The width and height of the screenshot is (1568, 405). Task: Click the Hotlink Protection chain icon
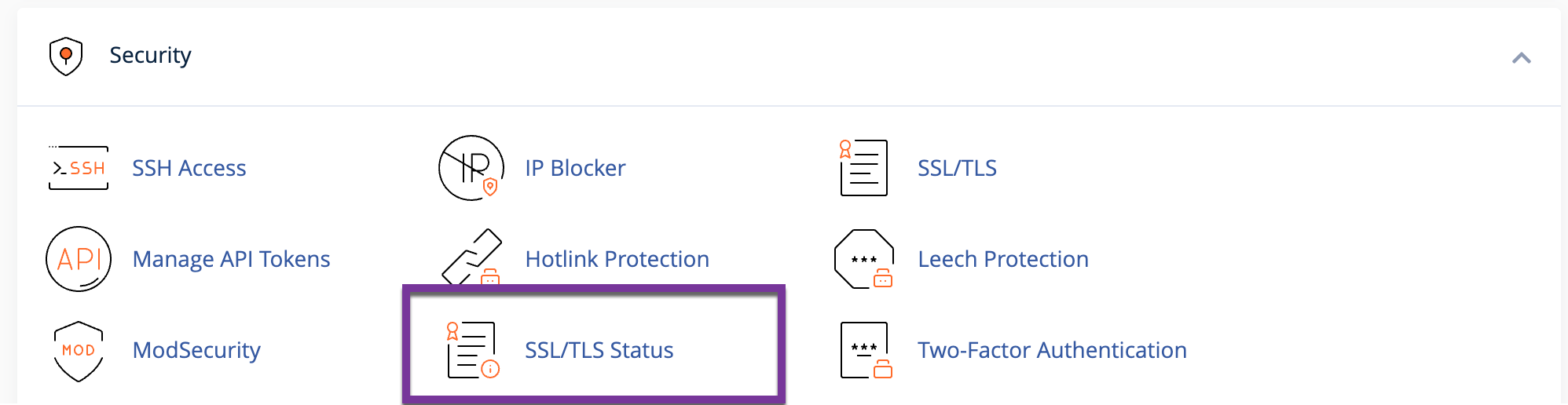point(471,257)
